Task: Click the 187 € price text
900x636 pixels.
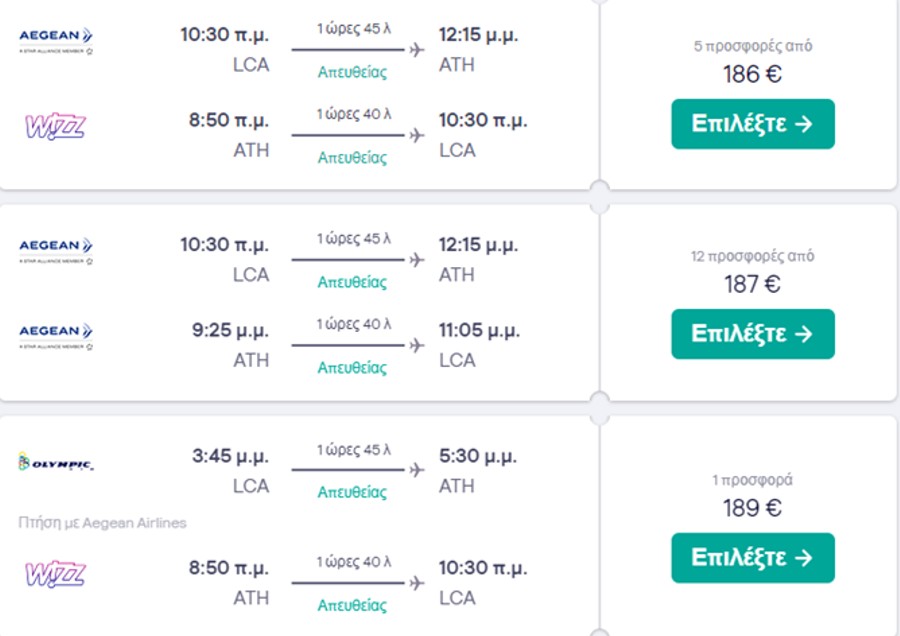Action: pyautogui.click(x=752, y=284)
